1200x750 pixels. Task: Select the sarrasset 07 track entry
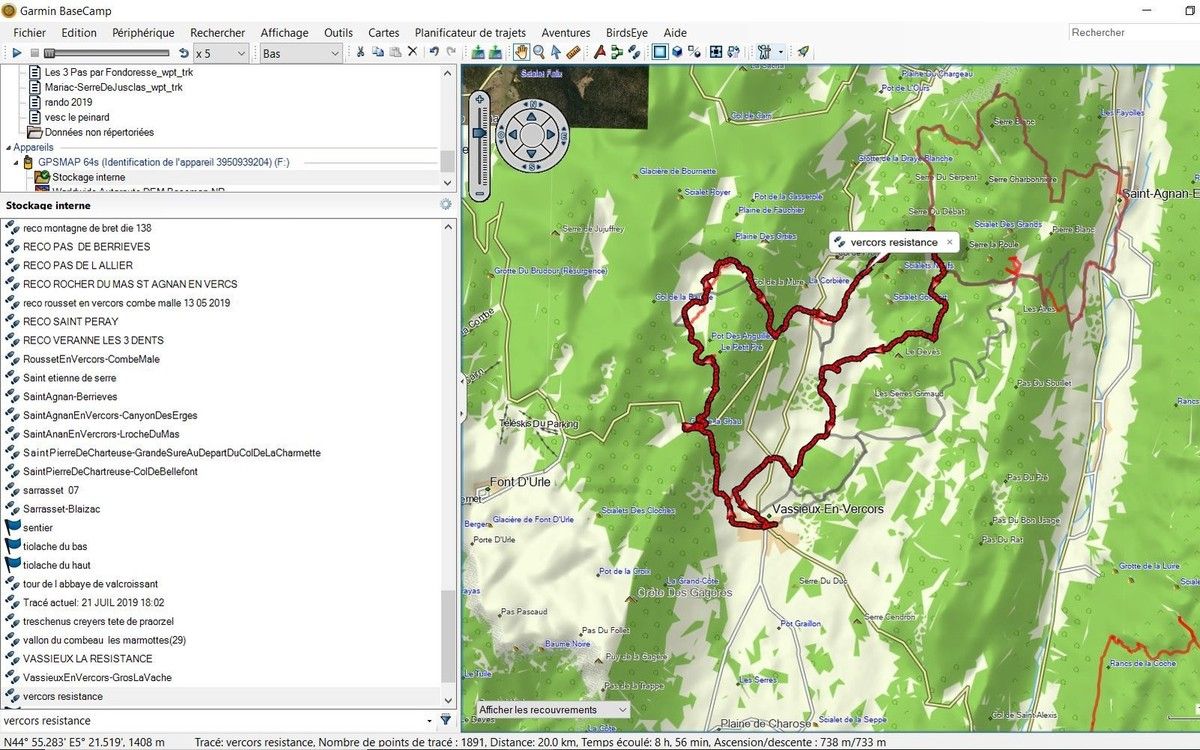(51, 490)
